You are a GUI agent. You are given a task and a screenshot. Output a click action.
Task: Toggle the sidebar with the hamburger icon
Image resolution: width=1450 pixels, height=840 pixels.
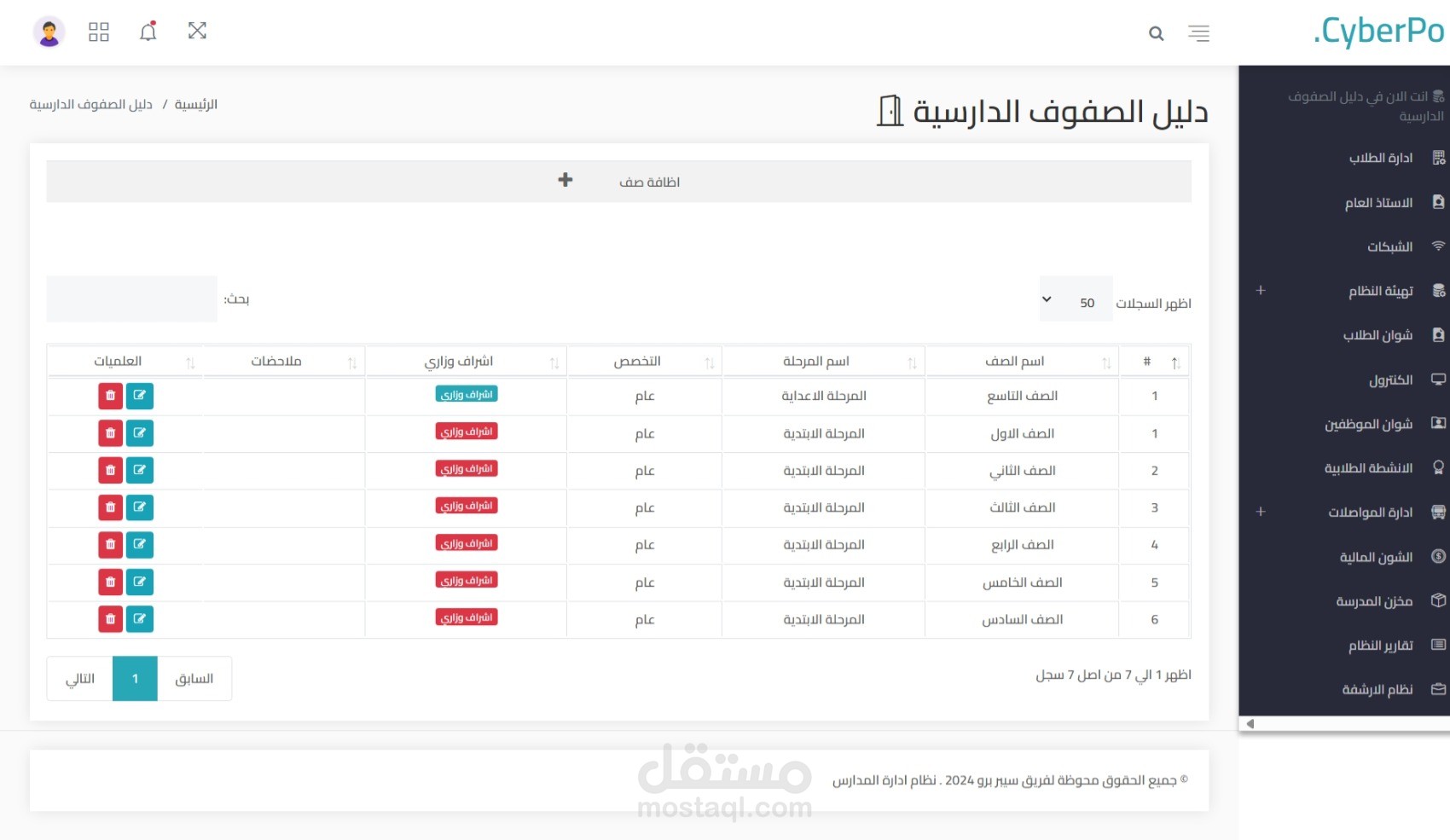click(1198, 33)
